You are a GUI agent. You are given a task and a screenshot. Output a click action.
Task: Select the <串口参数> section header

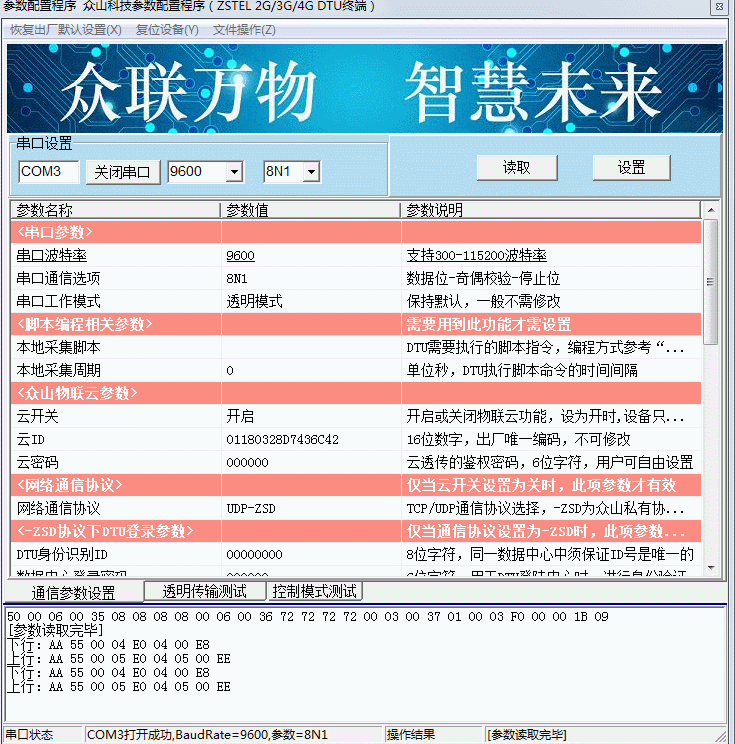[356, 232]
